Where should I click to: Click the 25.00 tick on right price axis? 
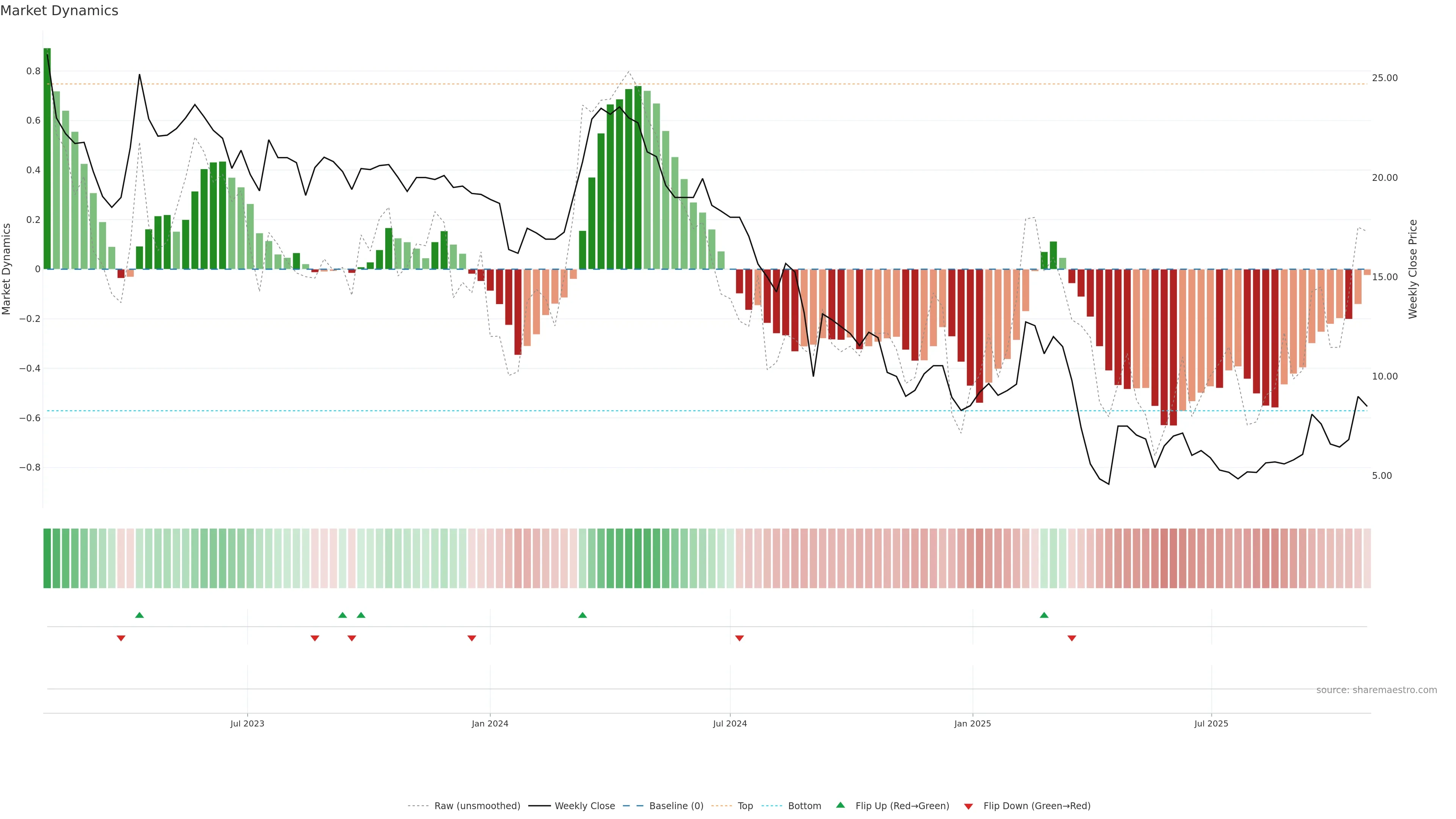[1384, 78]
